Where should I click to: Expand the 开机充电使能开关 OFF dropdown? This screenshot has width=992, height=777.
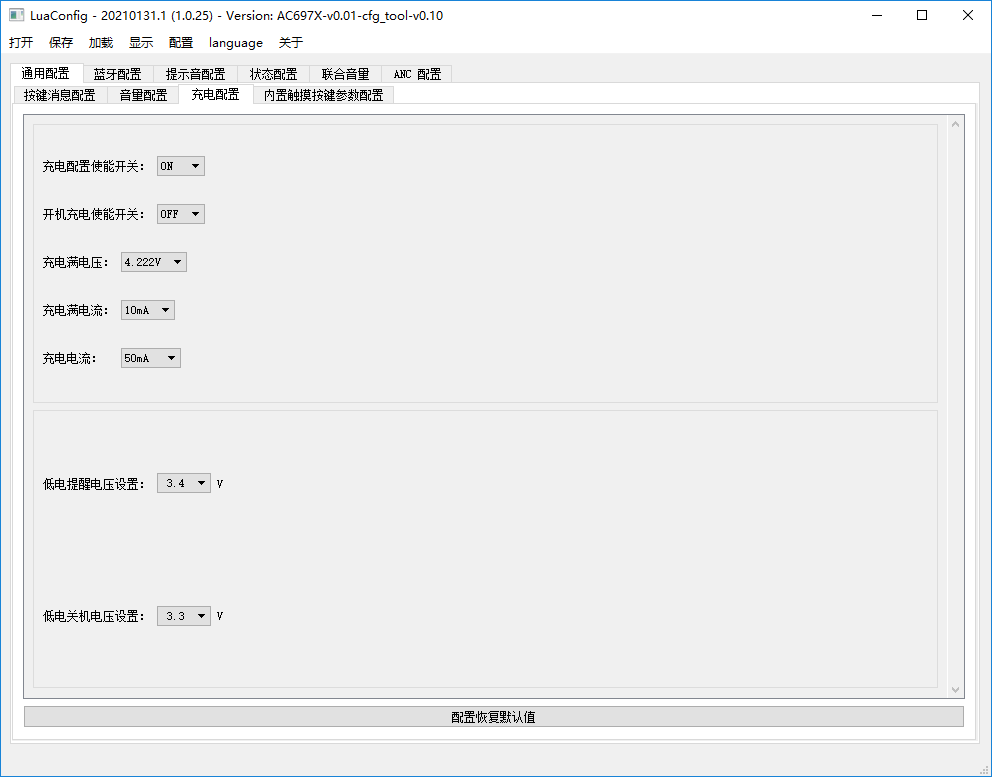[x=181, y=214]
